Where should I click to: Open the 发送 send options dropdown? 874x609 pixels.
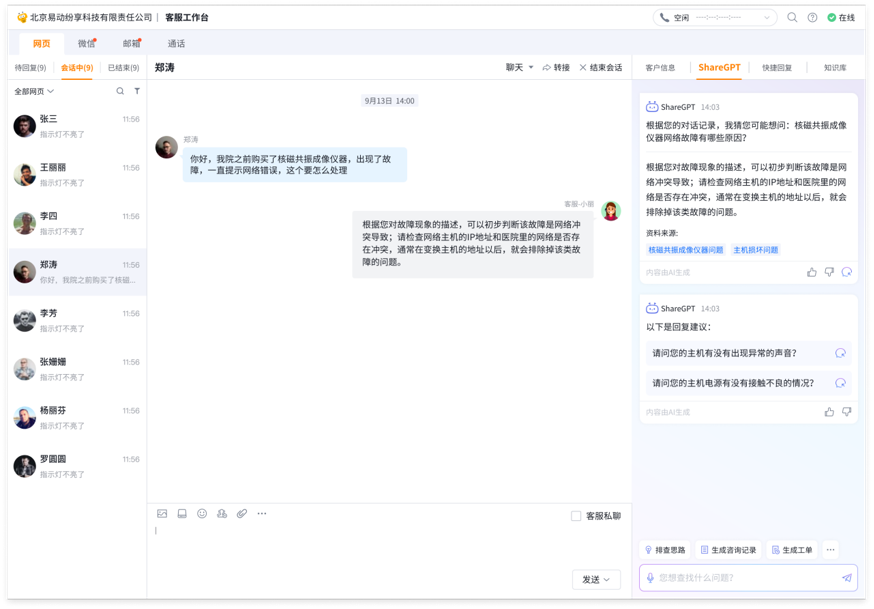coord(596,579)
